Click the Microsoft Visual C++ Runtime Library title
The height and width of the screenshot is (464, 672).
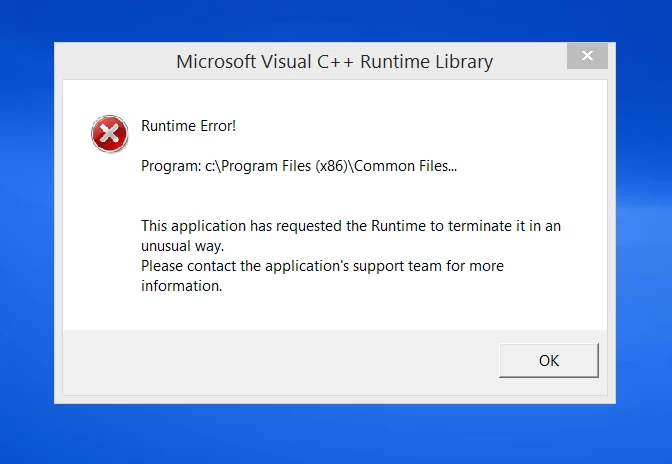pos(334,62)
